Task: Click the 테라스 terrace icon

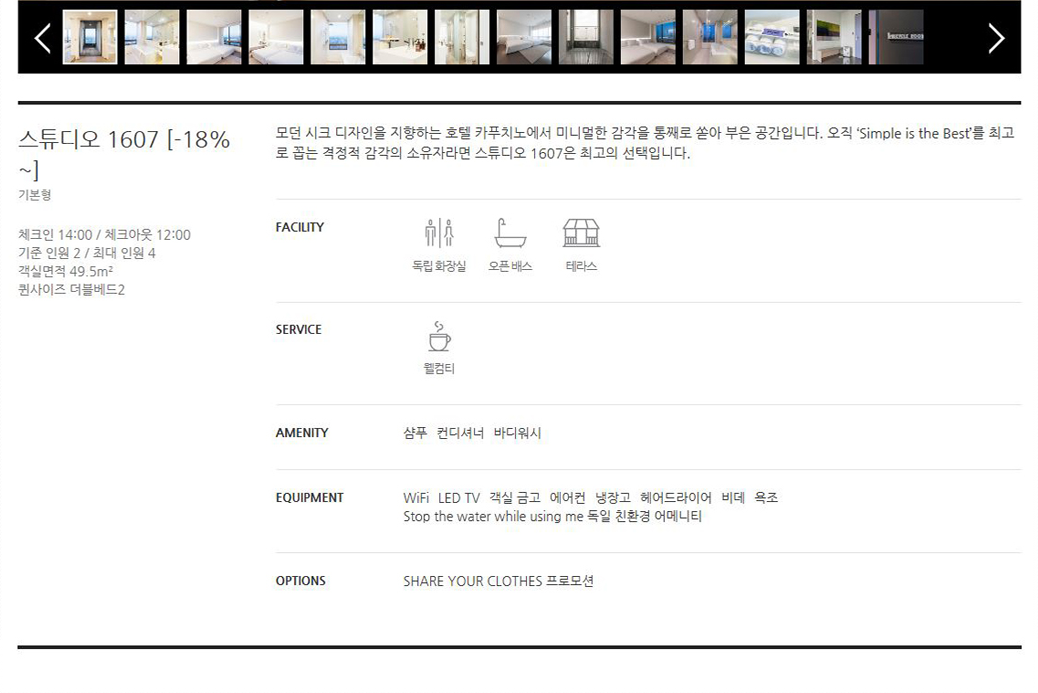Action: 581,233
